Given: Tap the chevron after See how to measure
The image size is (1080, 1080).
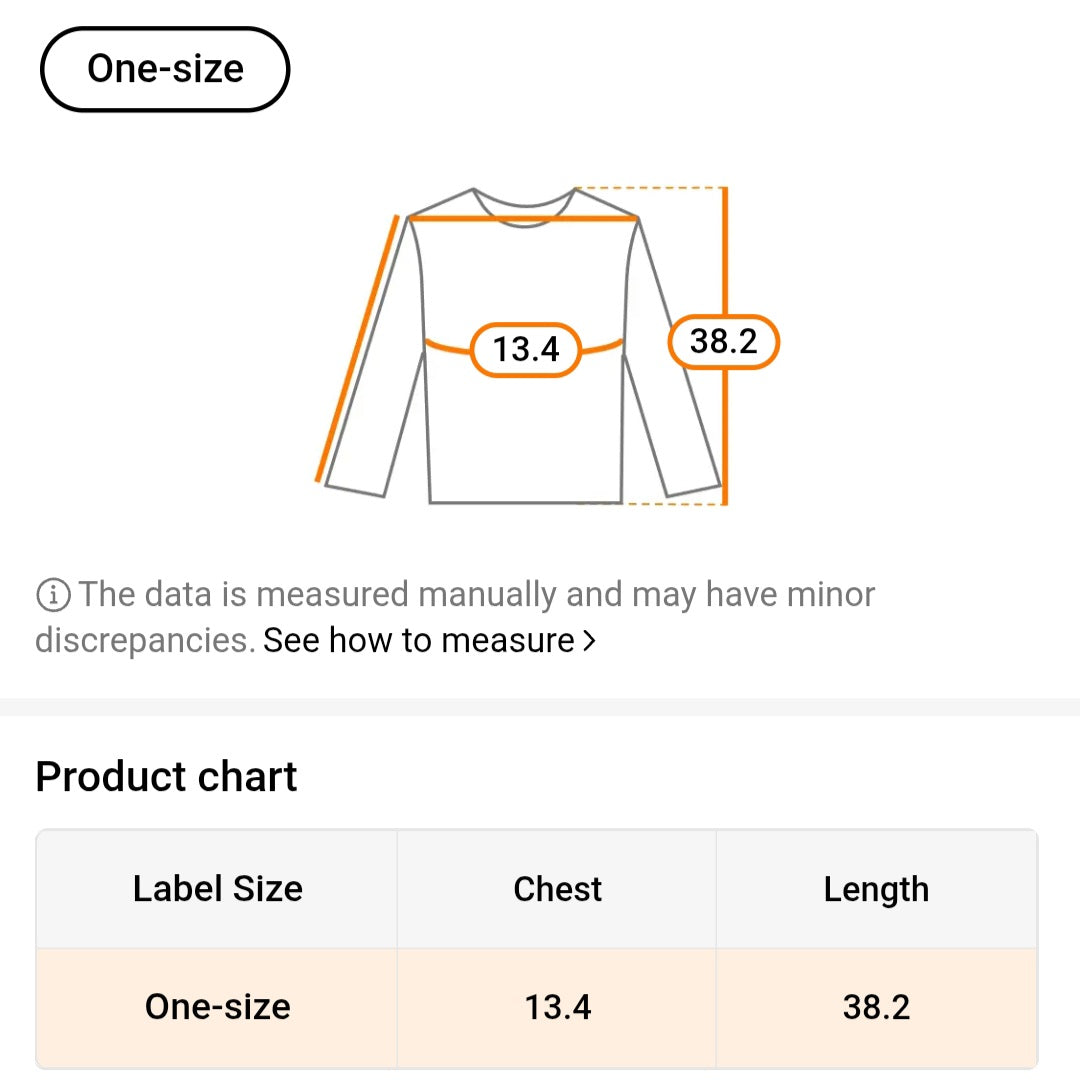Looking at the screenshot, I should pyautogui.click(x=589, y=640).
